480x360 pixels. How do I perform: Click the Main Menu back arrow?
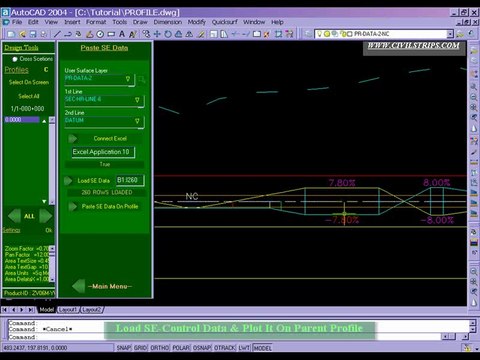tap(79, 286)
